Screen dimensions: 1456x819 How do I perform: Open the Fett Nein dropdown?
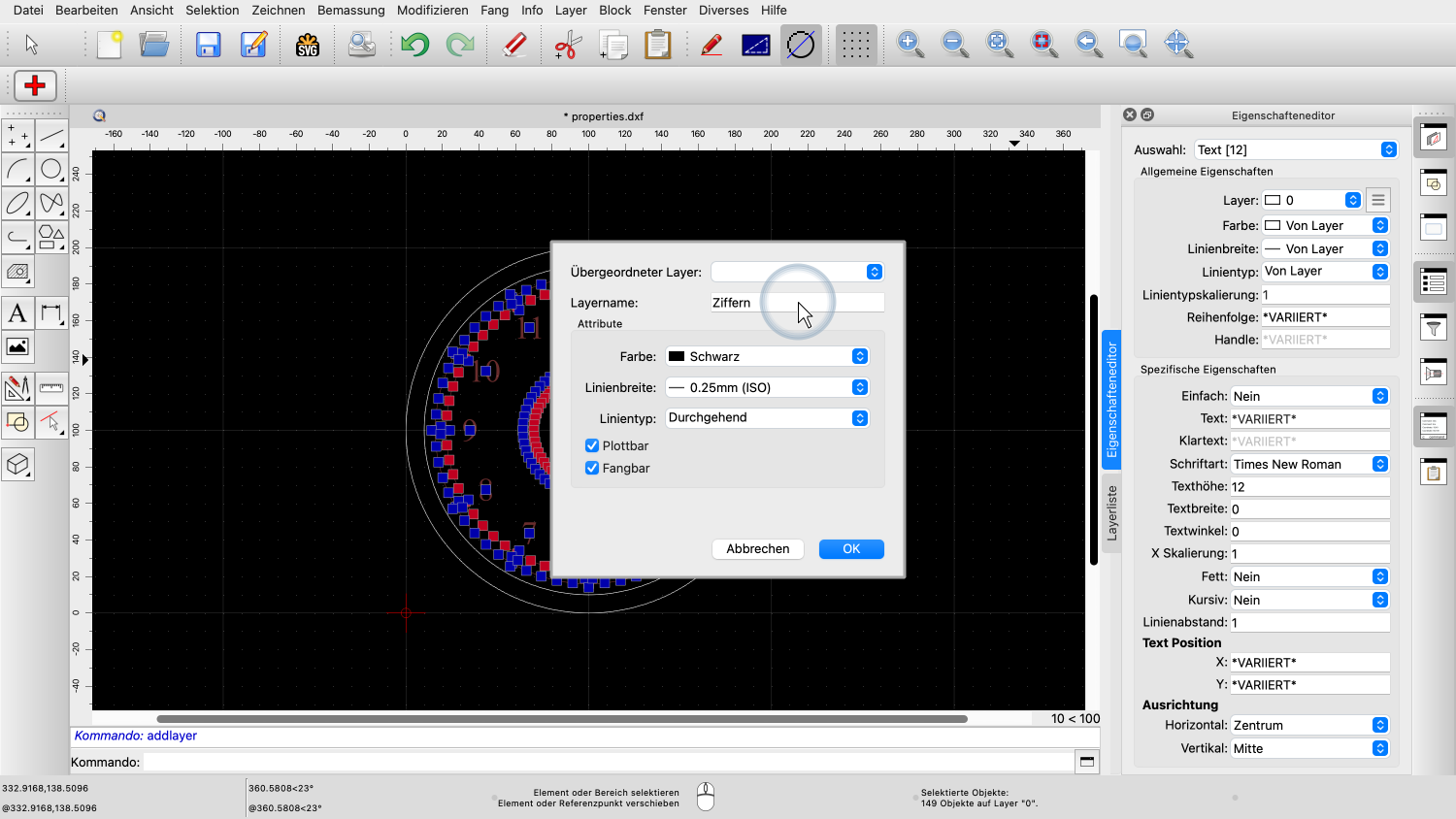click(1309, 576)
